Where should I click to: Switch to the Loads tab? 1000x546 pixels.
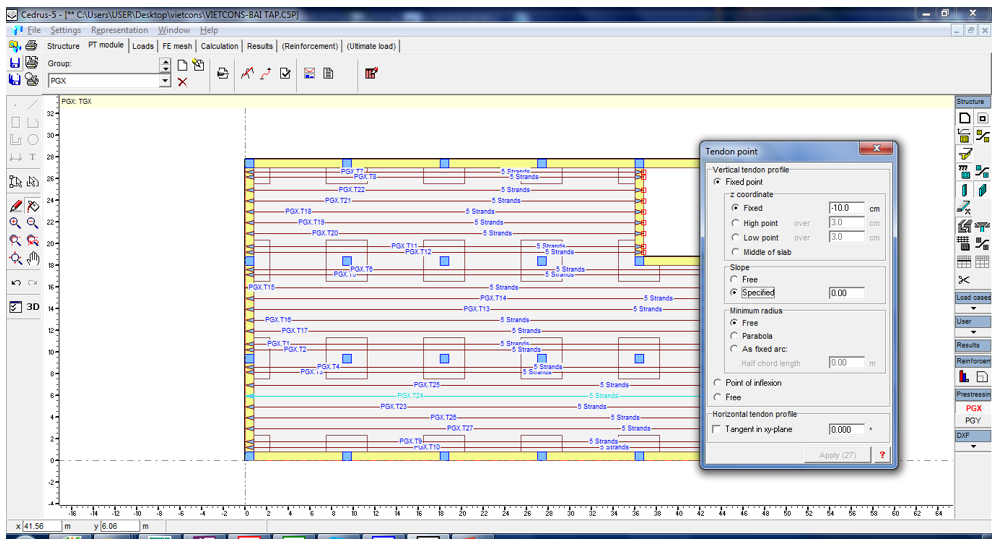pyautogui.click(x=143, y=46)
